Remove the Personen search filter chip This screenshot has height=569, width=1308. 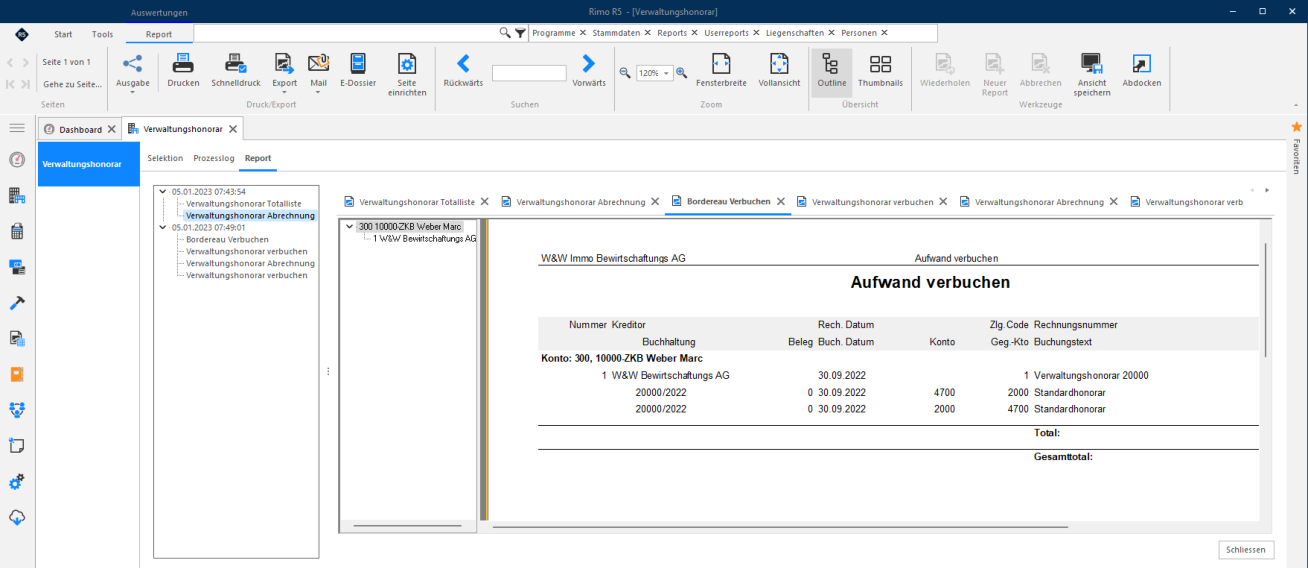click(884, 33)
